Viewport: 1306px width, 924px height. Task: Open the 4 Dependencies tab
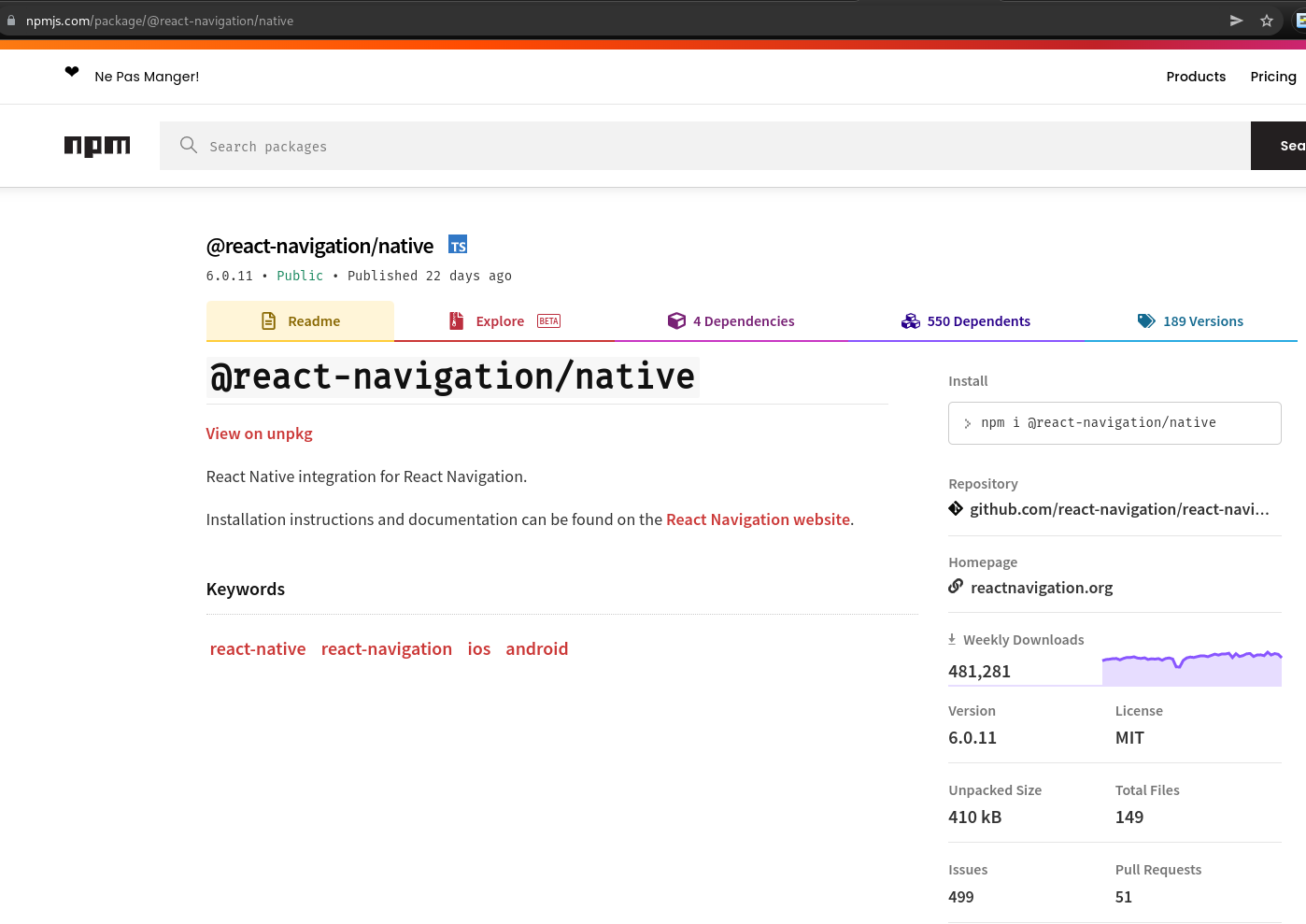tap(744, 320)
